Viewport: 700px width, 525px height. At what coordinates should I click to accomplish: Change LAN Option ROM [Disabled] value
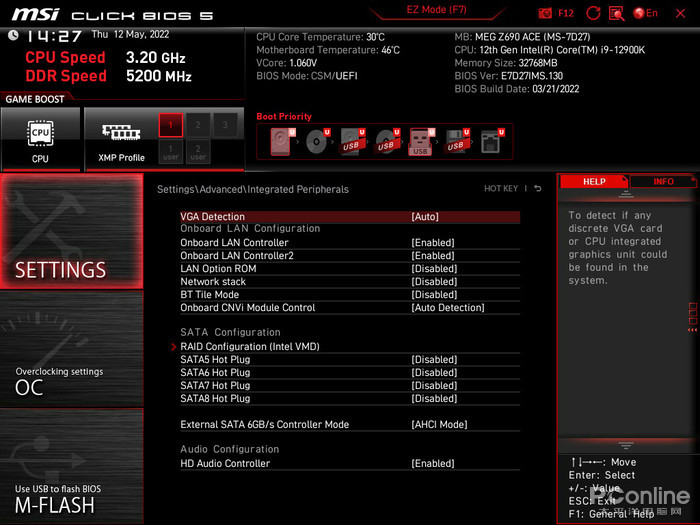click(350, 268)
